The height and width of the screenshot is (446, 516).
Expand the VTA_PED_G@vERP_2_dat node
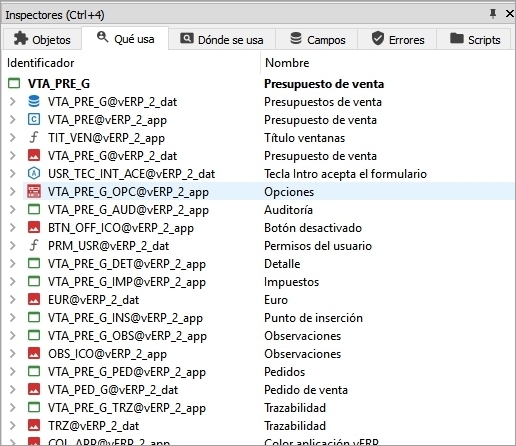pos(13,389)
